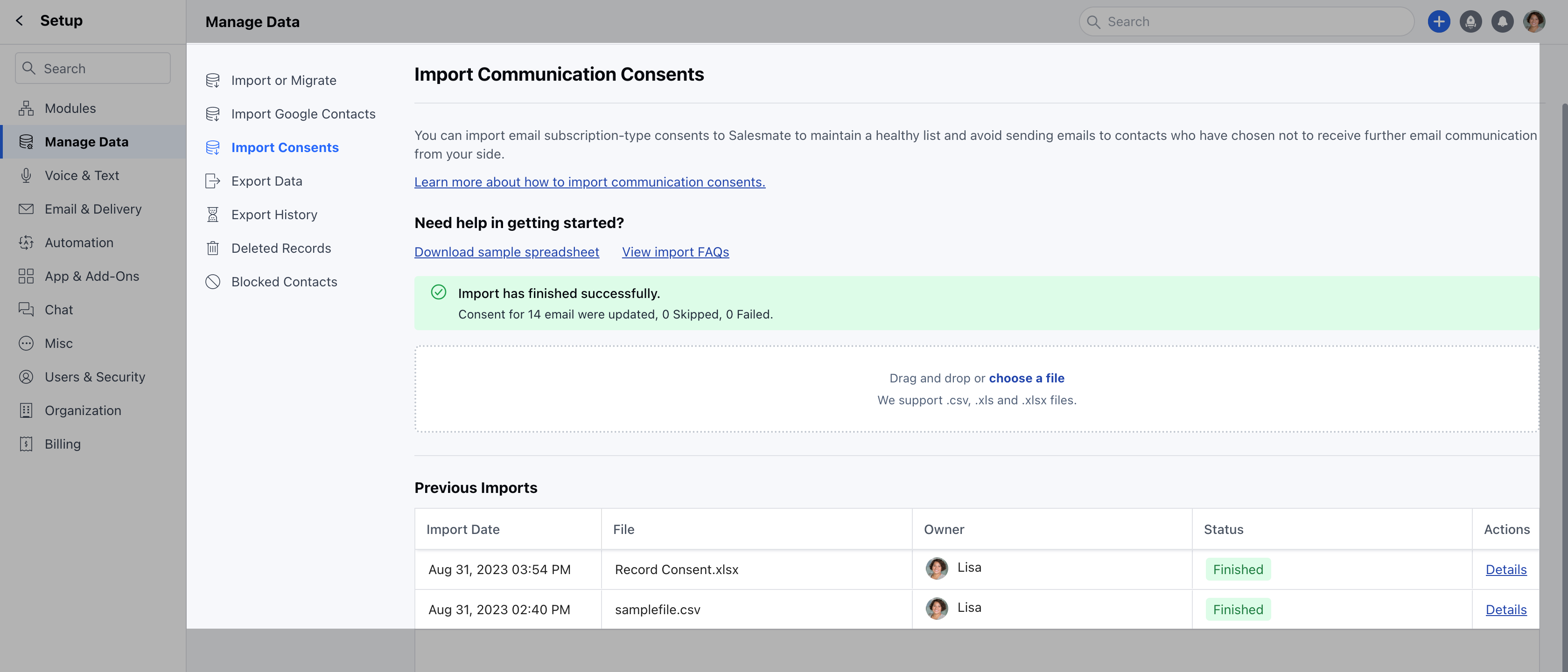1568x672 pixels.
Task: Click the Automation icon in the sidebar
Action: (x=26, y=242)
